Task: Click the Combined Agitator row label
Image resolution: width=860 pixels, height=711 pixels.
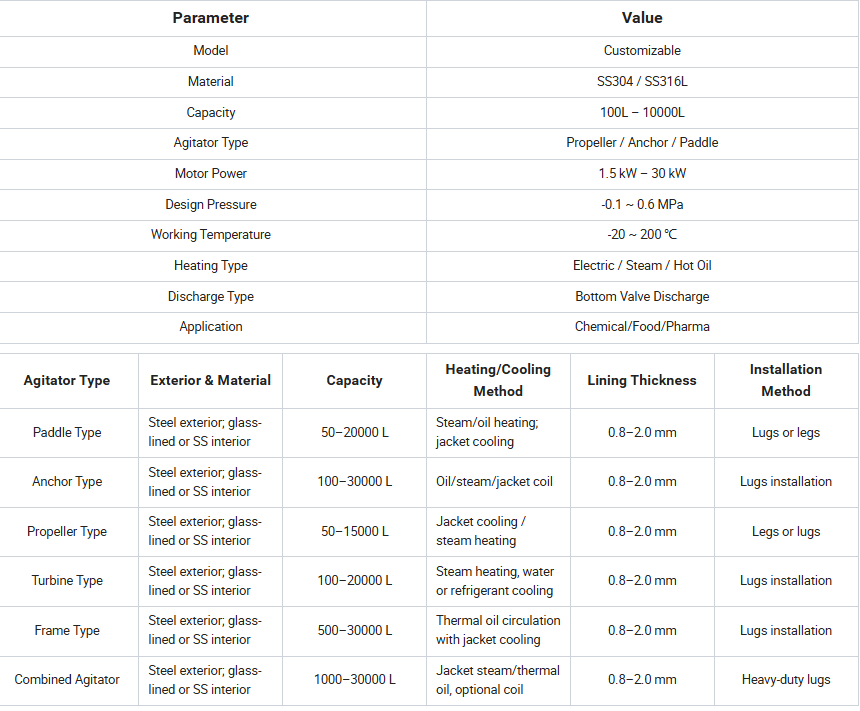Action: [x=67, y=680]
